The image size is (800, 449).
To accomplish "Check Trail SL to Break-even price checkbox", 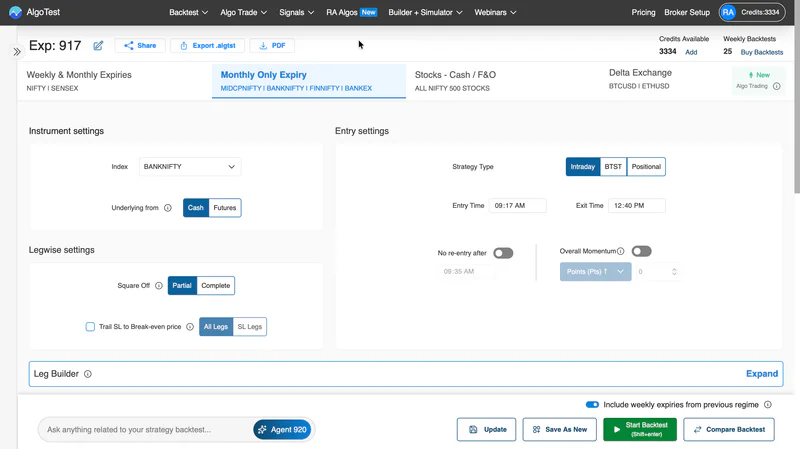I will pyautogui.click(x=90, y=327).
